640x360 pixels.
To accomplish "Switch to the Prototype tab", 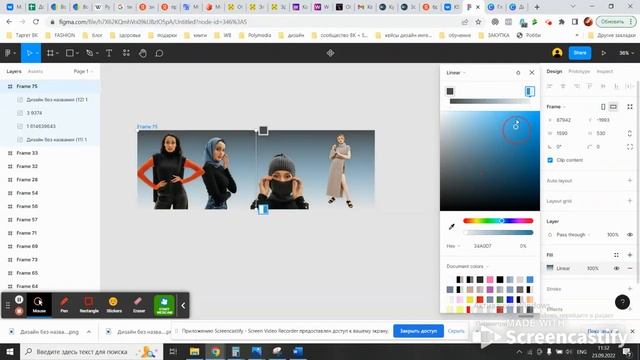I will tap(579, 71).
